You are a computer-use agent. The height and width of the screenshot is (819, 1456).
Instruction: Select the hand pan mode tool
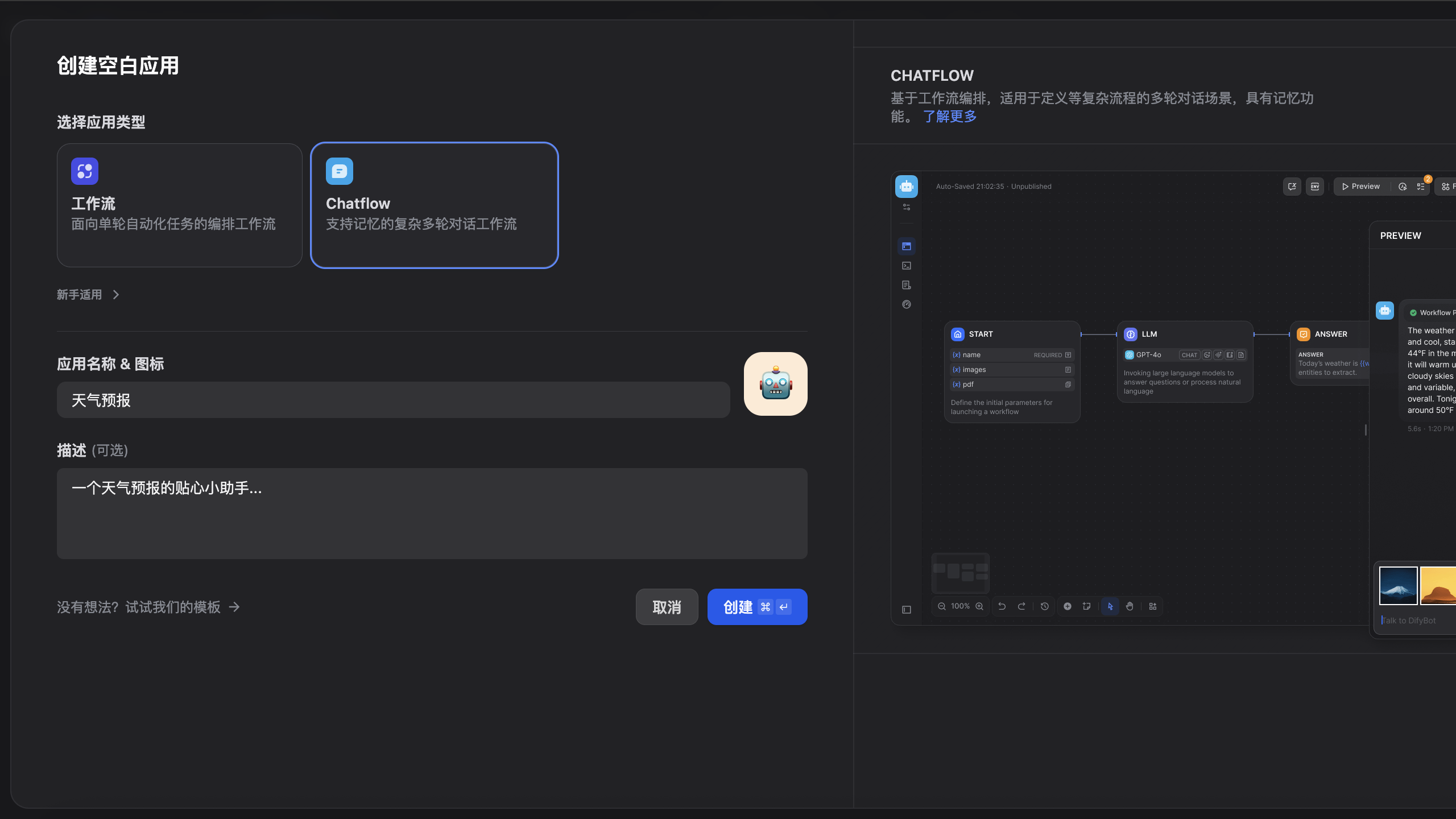(x=1130, y=606)
